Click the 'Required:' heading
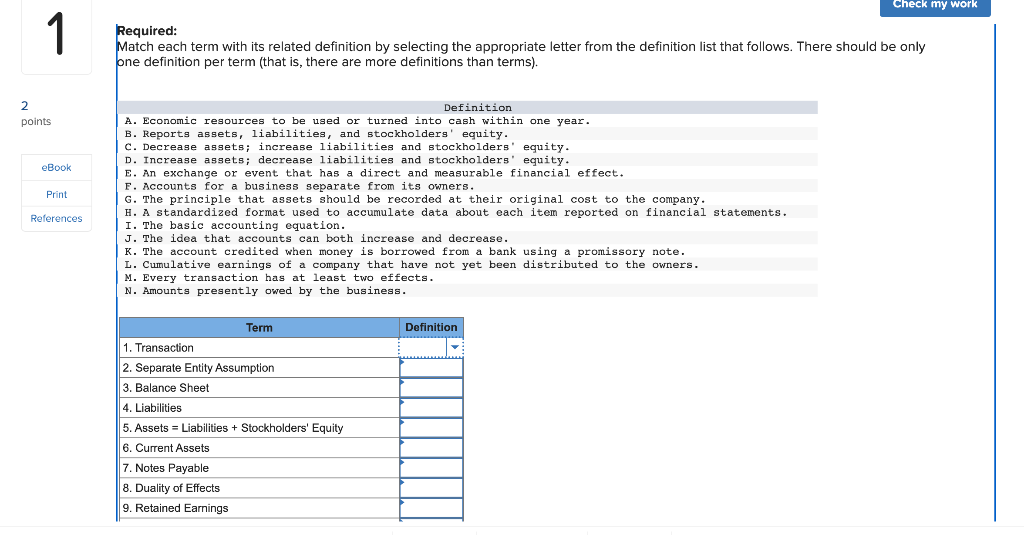The image size is (1024, 535). click(147, 31)
